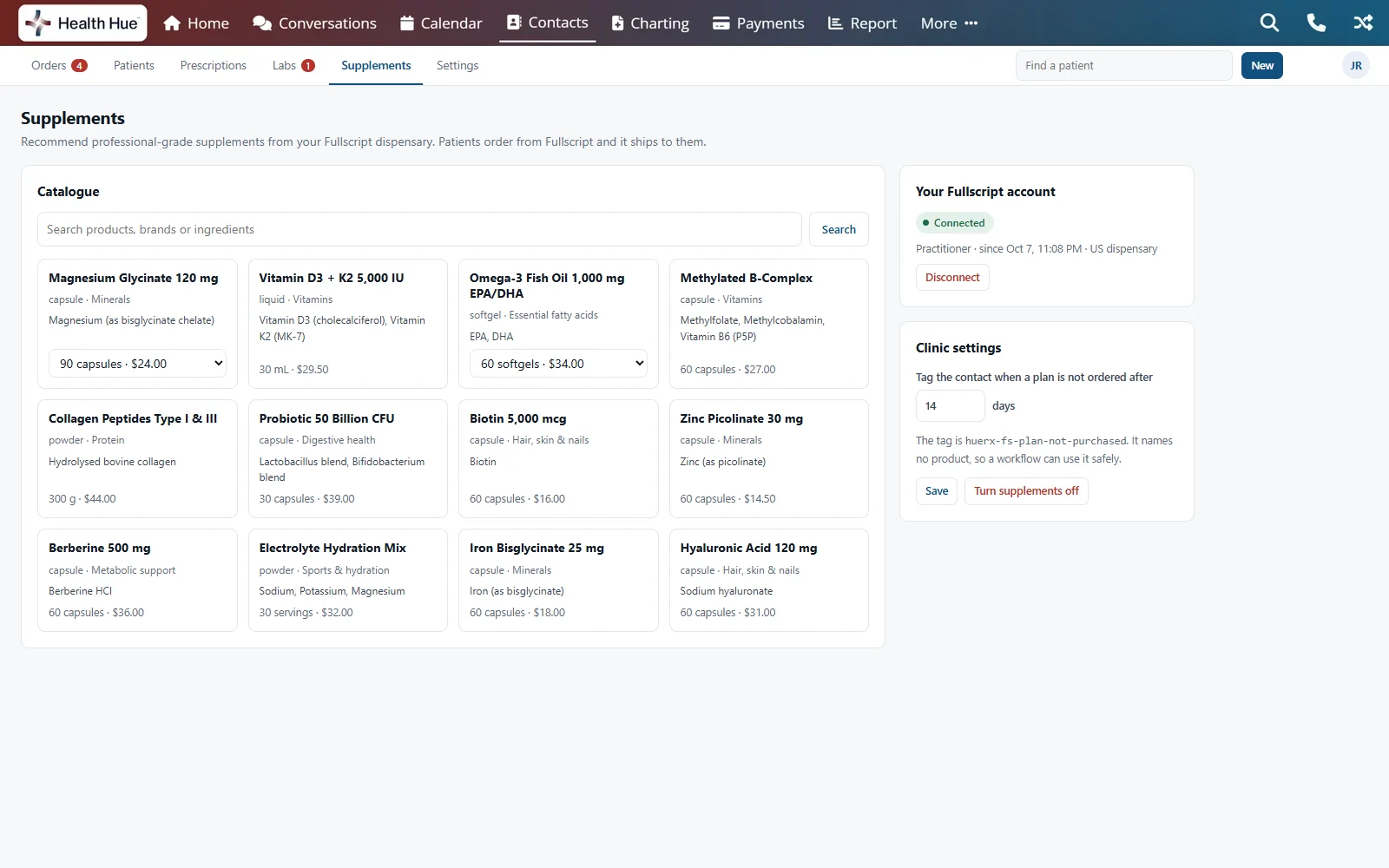Select the Hyaluronic Acid 120 mg card
This screenshot has width=1389, height=868.
point(769,580)
